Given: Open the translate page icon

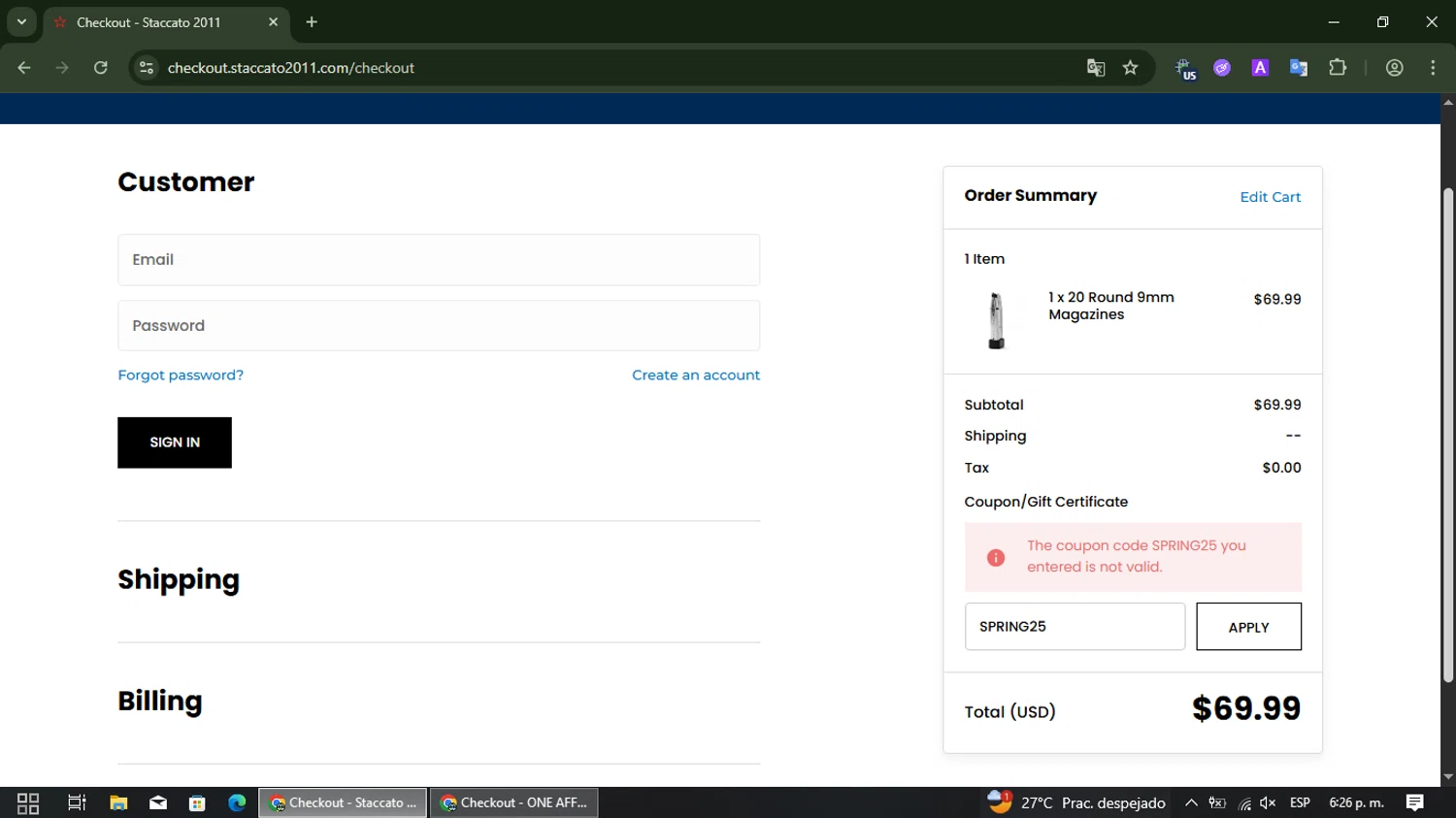Looking at the screenshot, I should point(1096,68).
